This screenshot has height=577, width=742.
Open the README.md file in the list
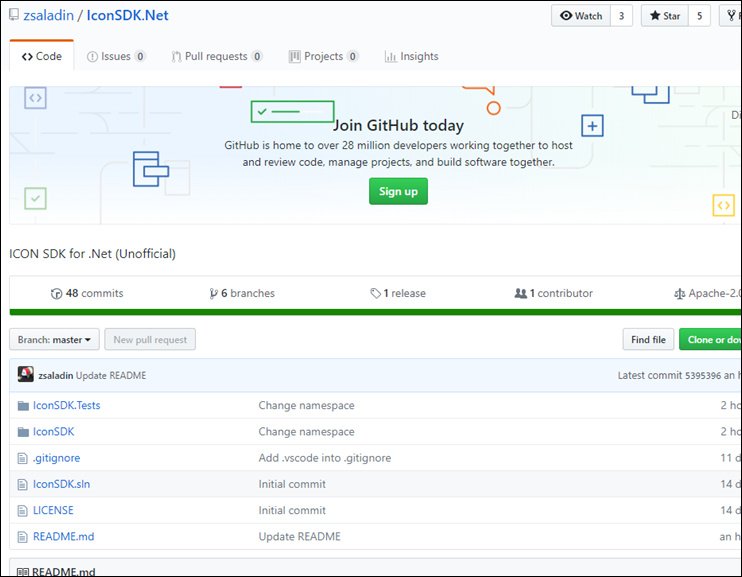63,536
